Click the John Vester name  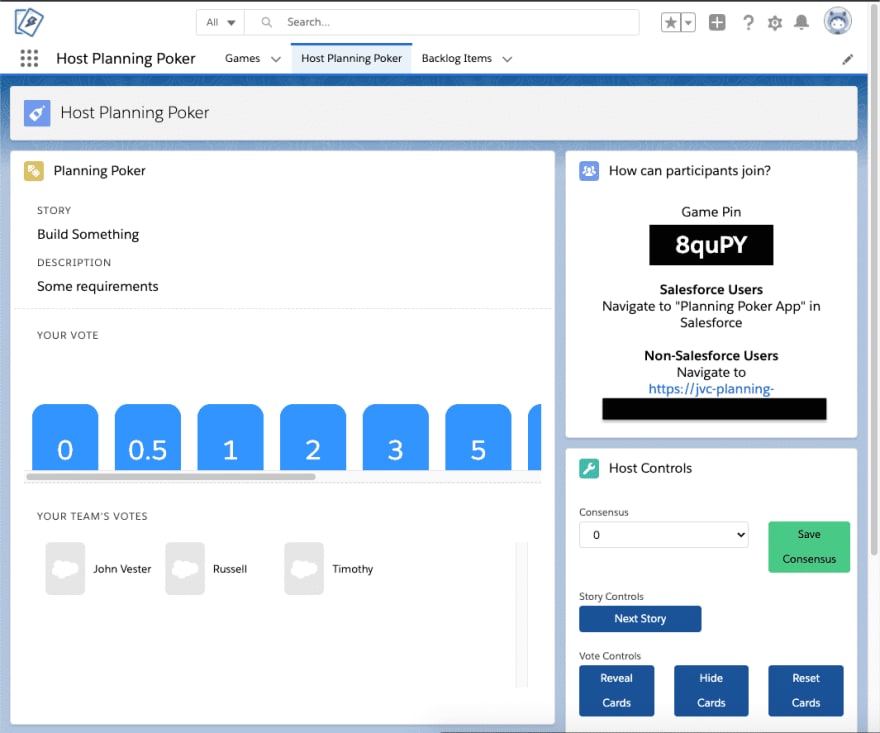pos(122,569)
